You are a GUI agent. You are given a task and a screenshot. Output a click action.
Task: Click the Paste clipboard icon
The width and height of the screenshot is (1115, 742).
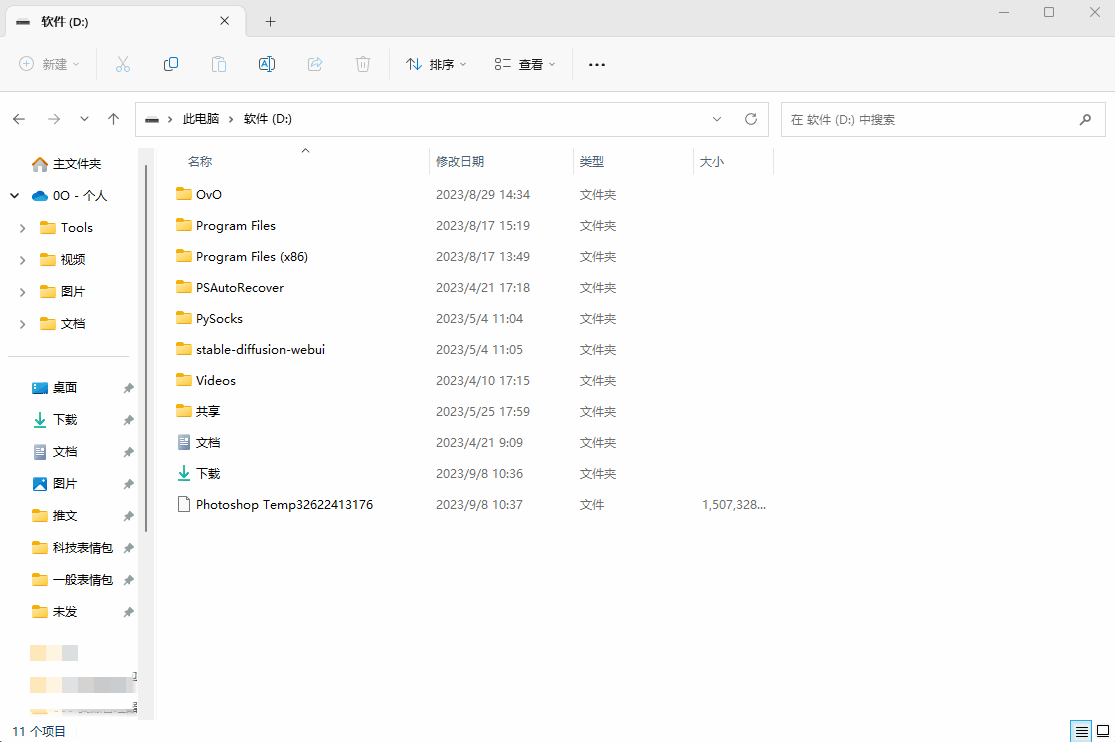click(219, 64)
